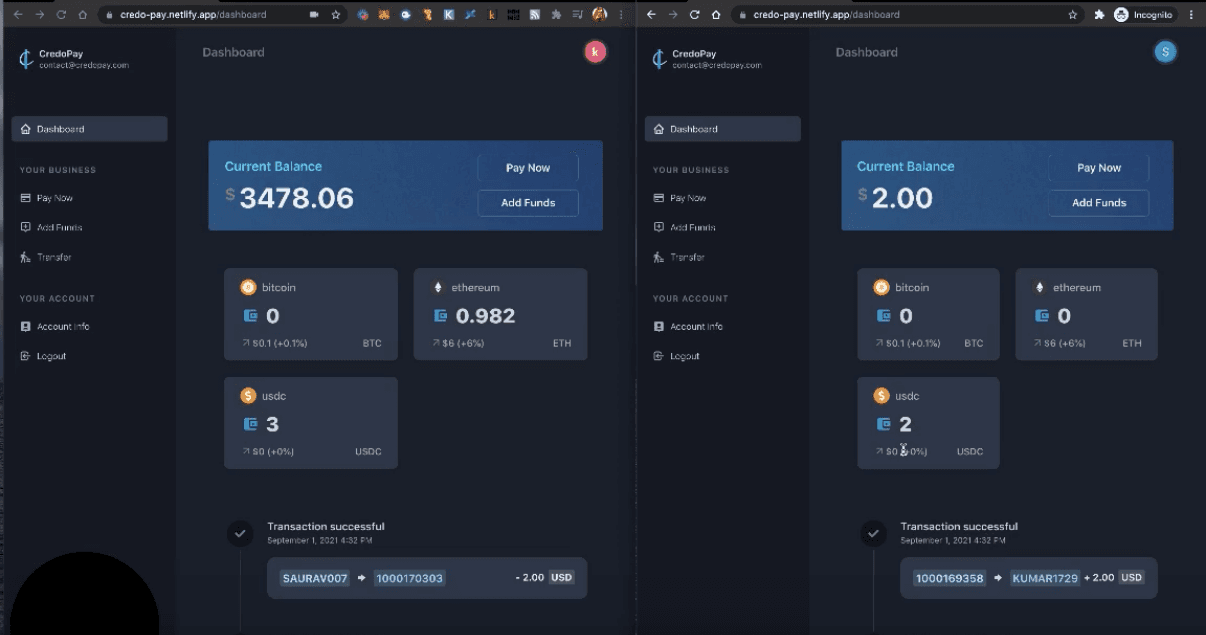Click the wallet icon beside 0.982 ethereum
Viewport: 1206px width, 635px height.
point(440,316)
